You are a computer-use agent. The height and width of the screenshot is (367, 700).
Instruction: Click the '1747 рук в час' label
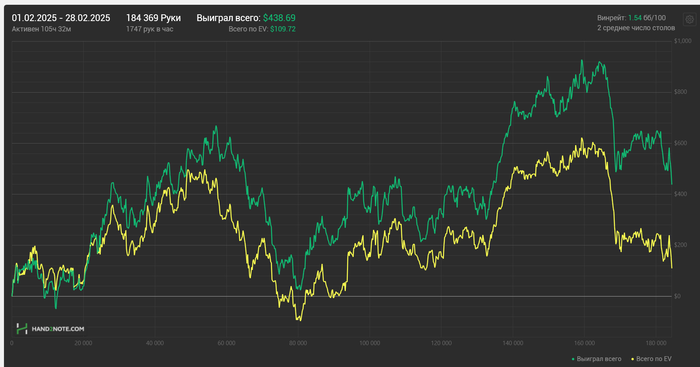[x=150, y=29]
